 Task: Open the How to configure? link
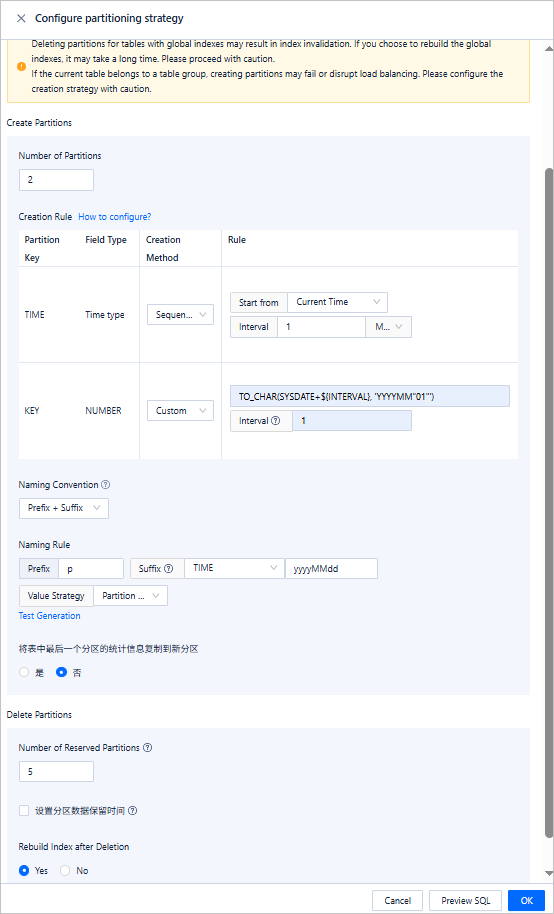(x=115, y=216)
